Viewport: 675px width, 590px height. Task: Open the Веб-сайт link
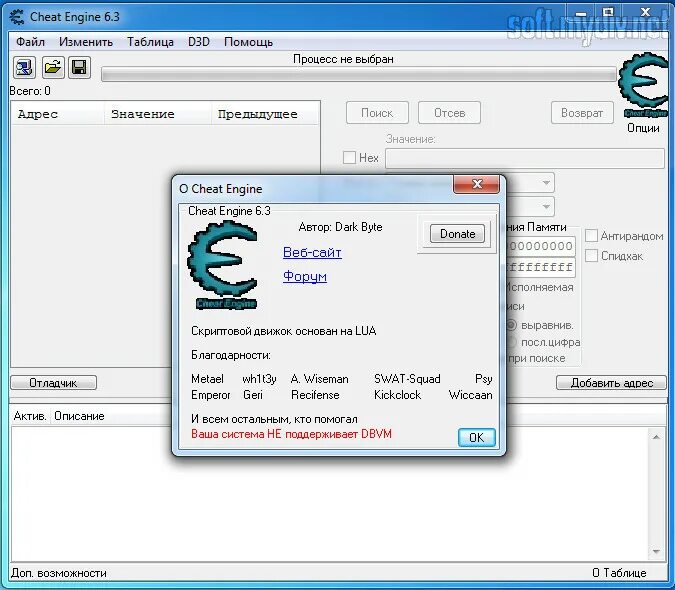312,252
